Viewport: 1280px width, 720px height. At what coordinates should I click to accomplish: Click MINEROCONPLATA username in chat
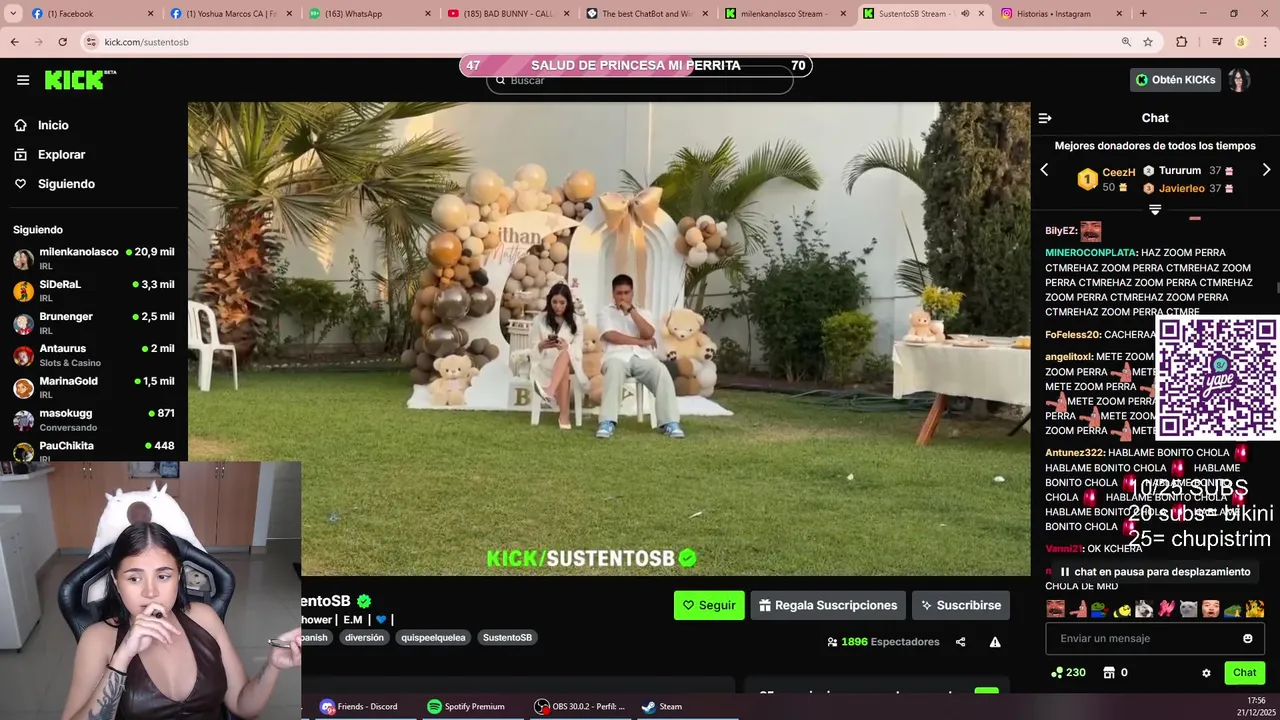click(x=1091, y=253)
